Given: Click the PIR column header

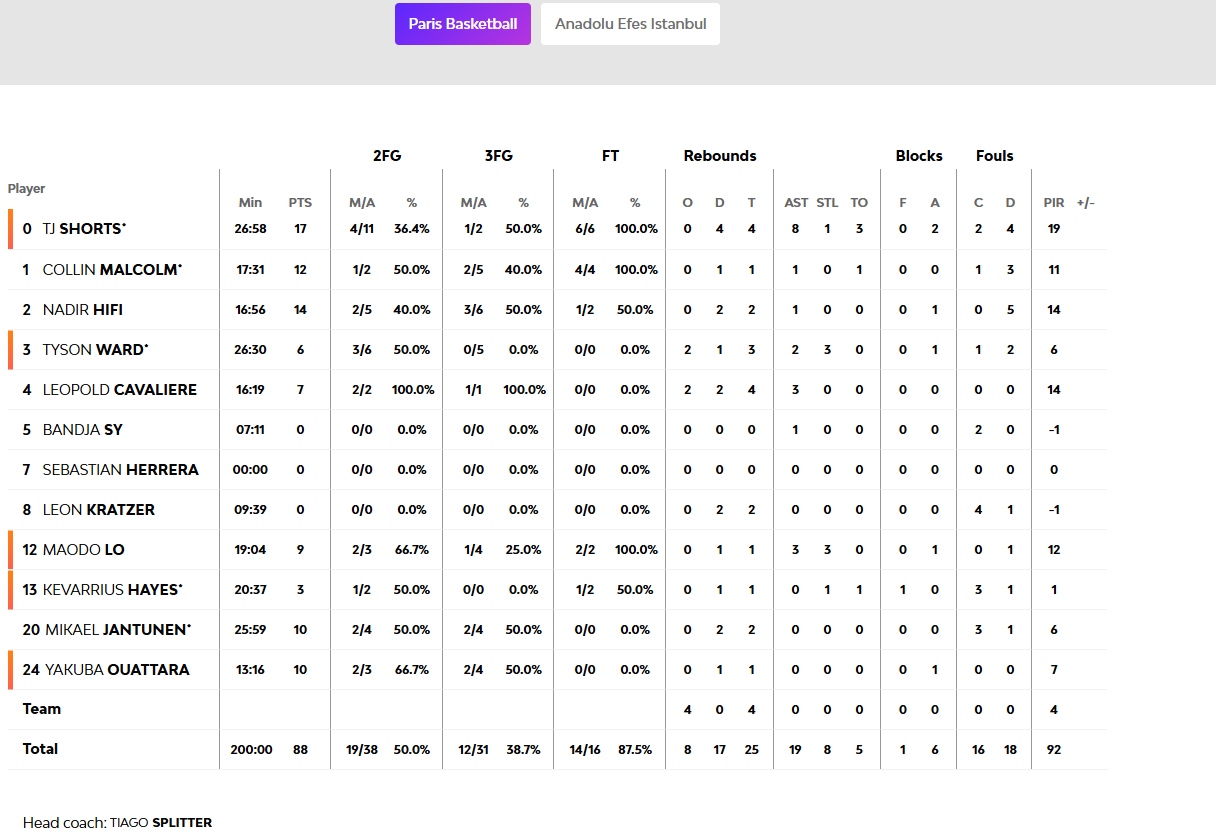Looking at the screenshot, I should tap(1054, 203).
